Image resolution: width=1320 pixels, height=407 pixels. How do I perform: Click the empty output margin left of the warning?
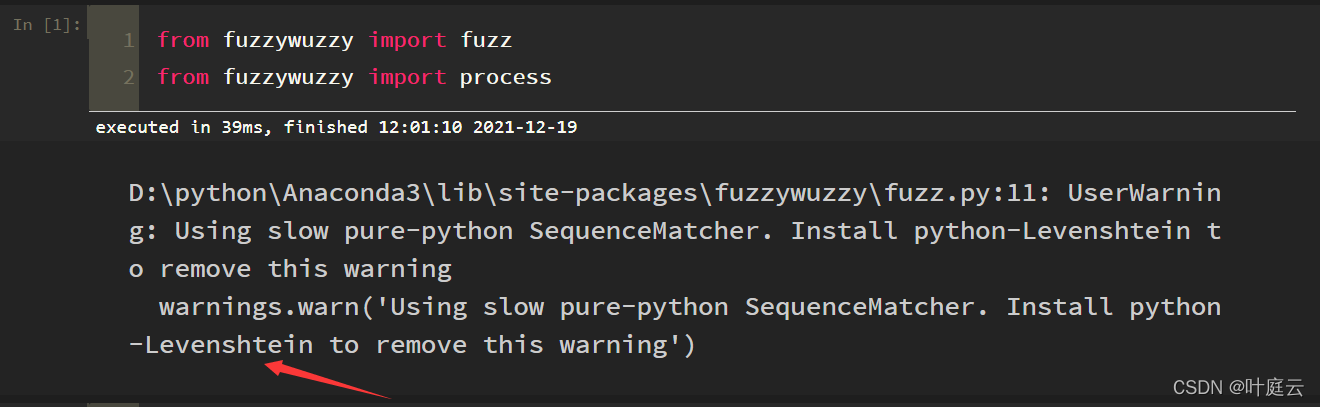[x=60, y=270]
